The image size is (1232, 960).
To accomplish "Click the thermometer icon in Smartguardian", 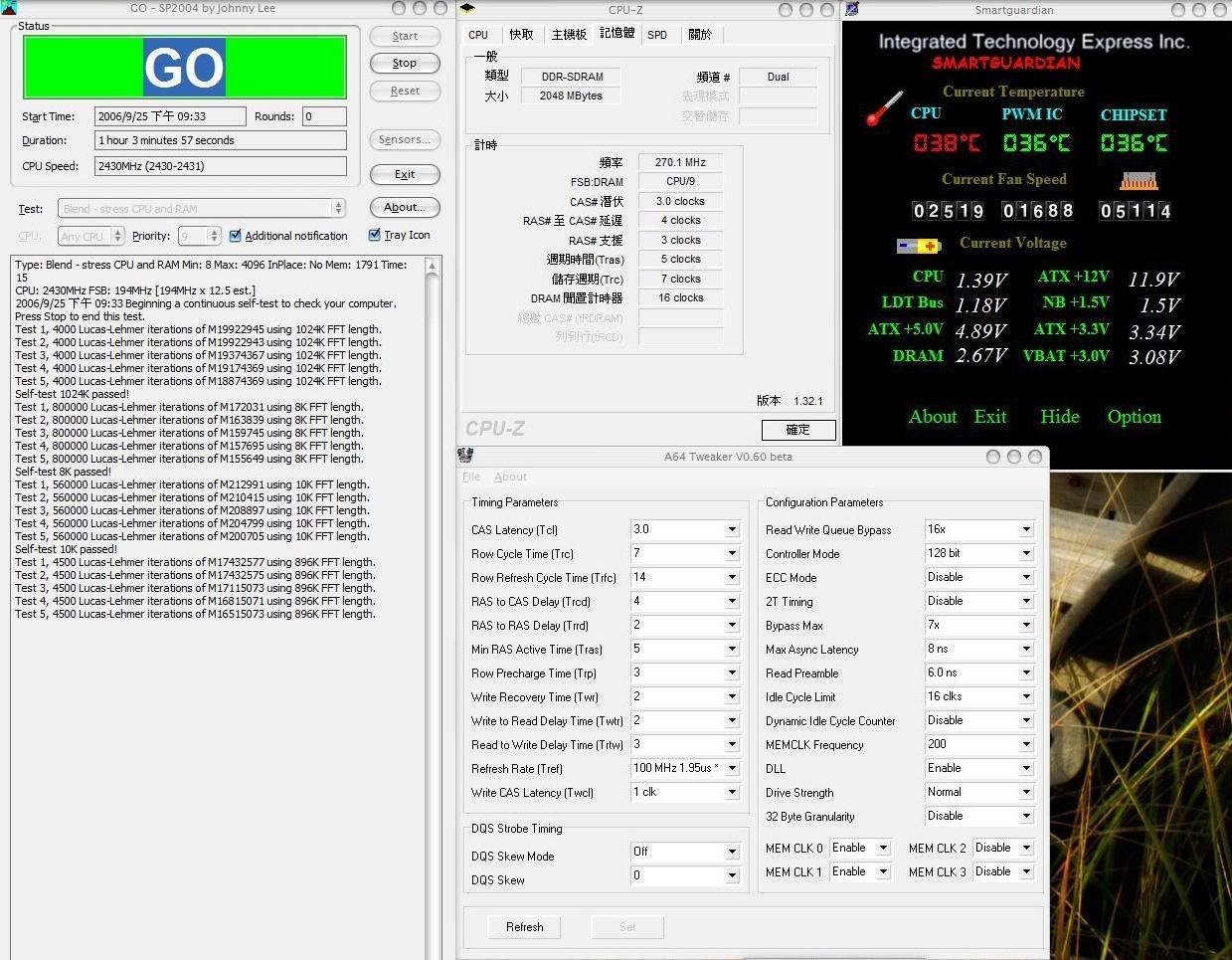I will tap(883, 108).
